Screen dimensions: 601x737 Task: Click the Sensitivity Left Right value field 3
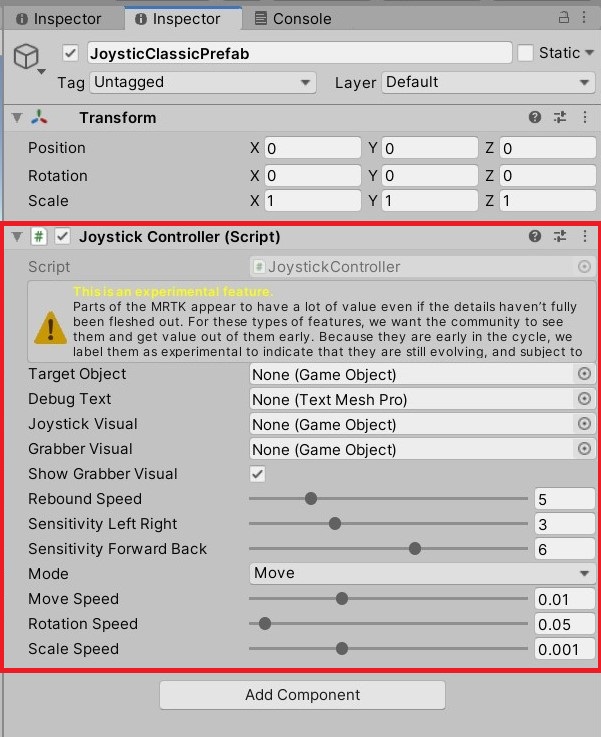pyautogui.click(x=565, y=524)
